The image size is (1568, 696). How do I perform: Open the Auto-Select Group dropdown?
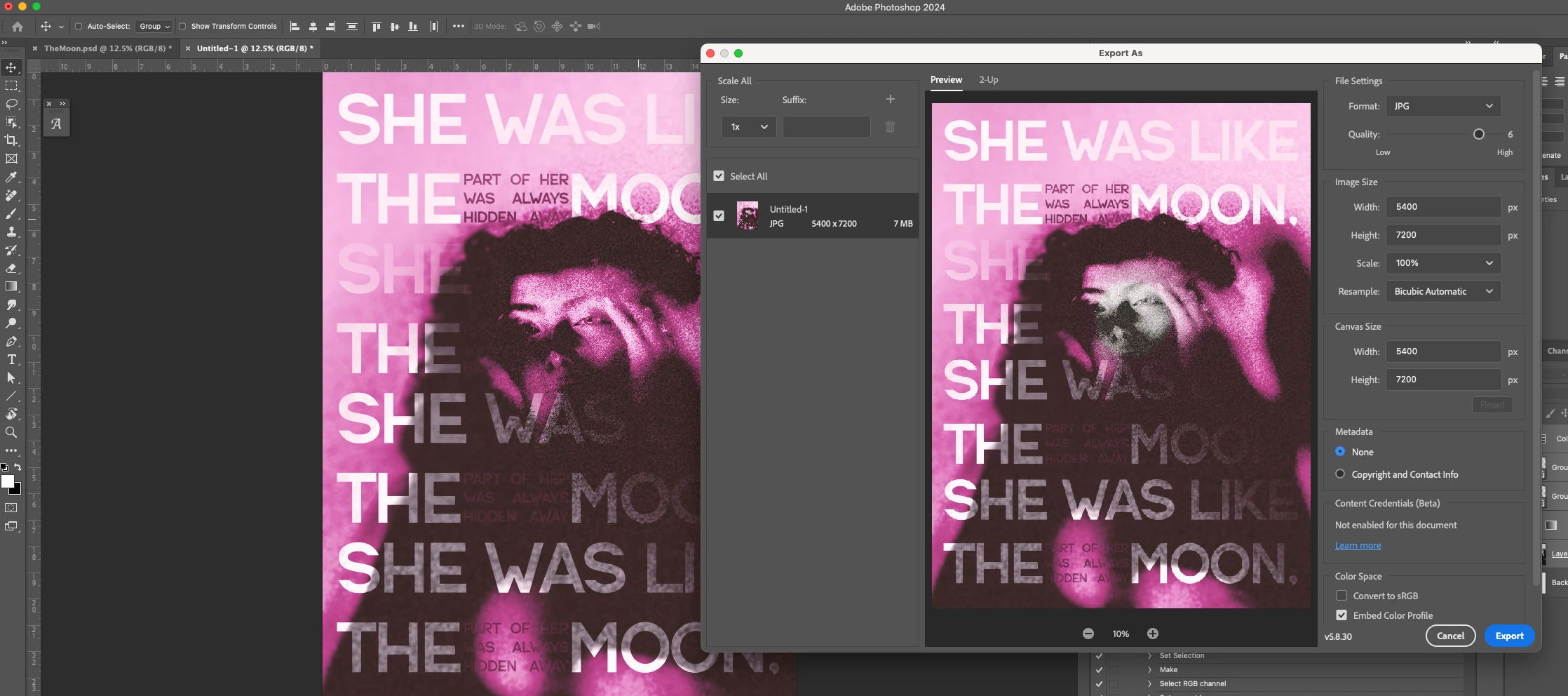(154, 27)
